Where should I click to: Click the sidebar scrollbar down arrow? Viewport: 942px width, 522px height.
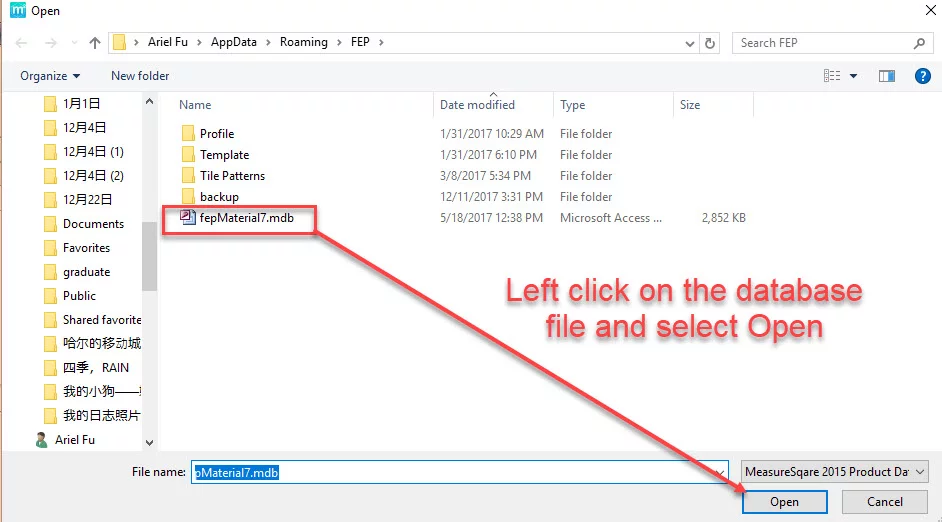(x=150, y=442)
